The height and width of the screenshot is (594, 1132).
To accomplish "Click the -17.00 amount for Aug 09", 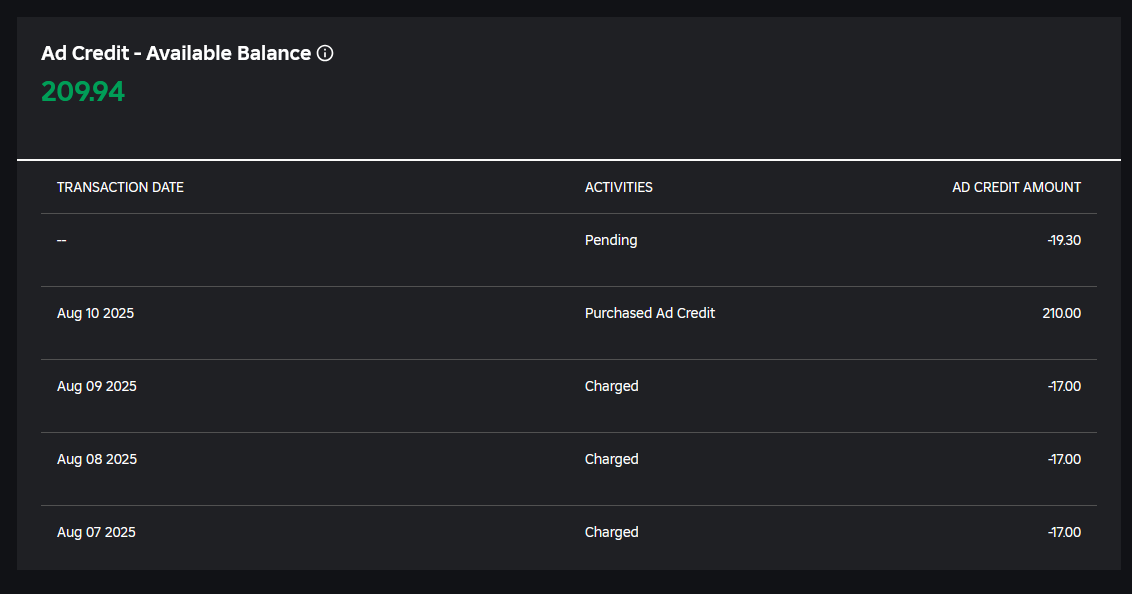I will (1063, 386).
